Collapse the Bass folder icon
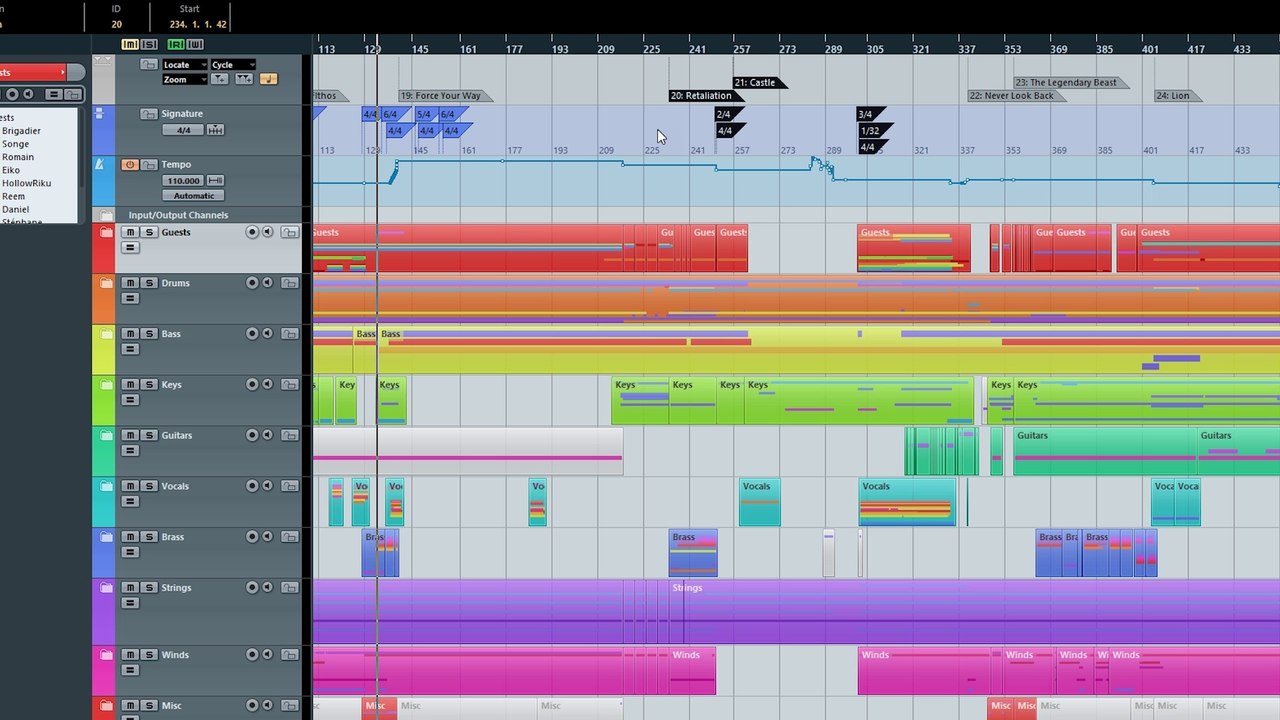 106,335
